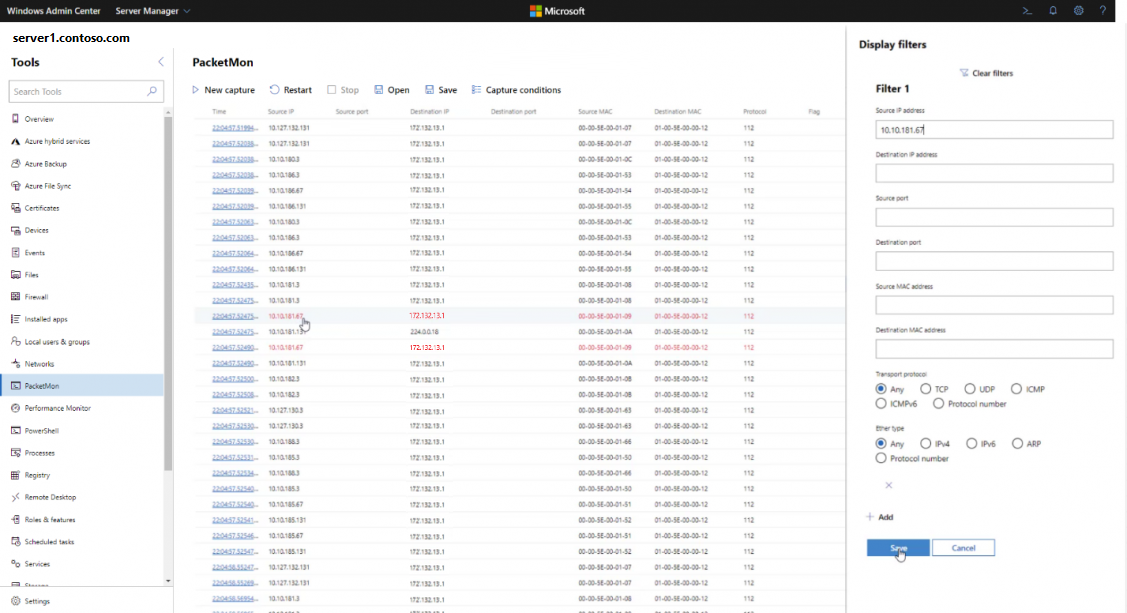Select the ICMPv6 transport protocol

[x=881, y=404]
